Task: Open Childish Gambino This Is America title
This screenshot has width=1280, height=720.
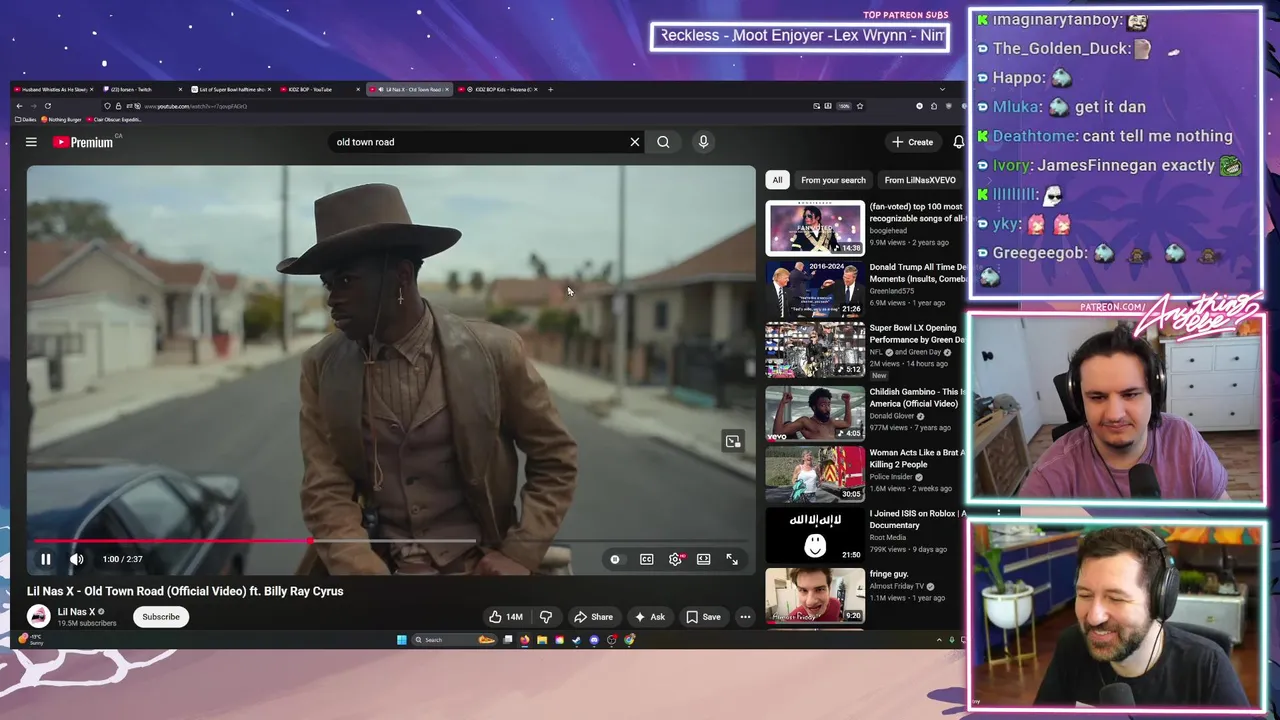Action: point(917,398)
